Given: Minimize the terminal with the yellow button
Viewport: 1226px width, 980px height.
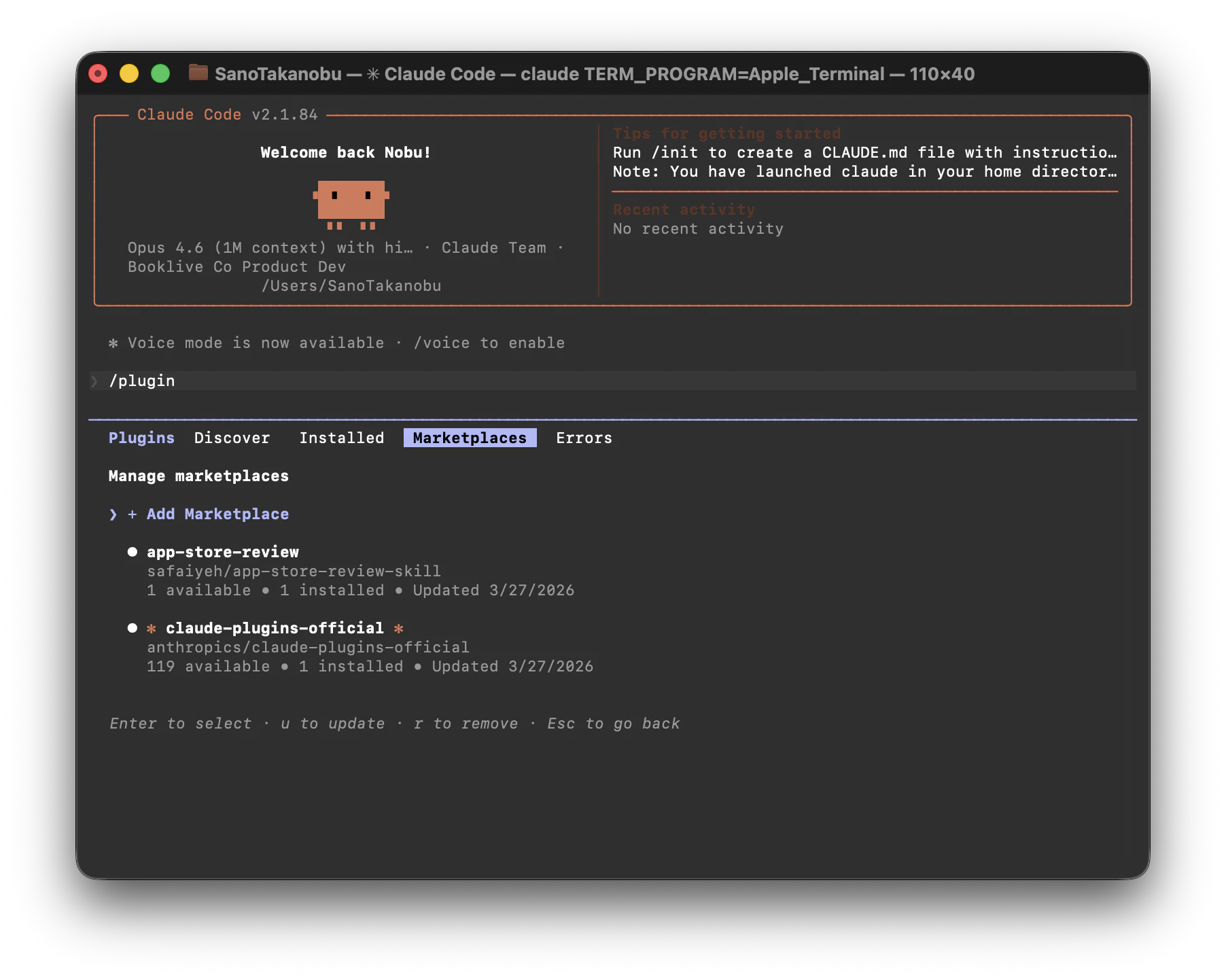Looking at the screenshot, I should (129, 73).
